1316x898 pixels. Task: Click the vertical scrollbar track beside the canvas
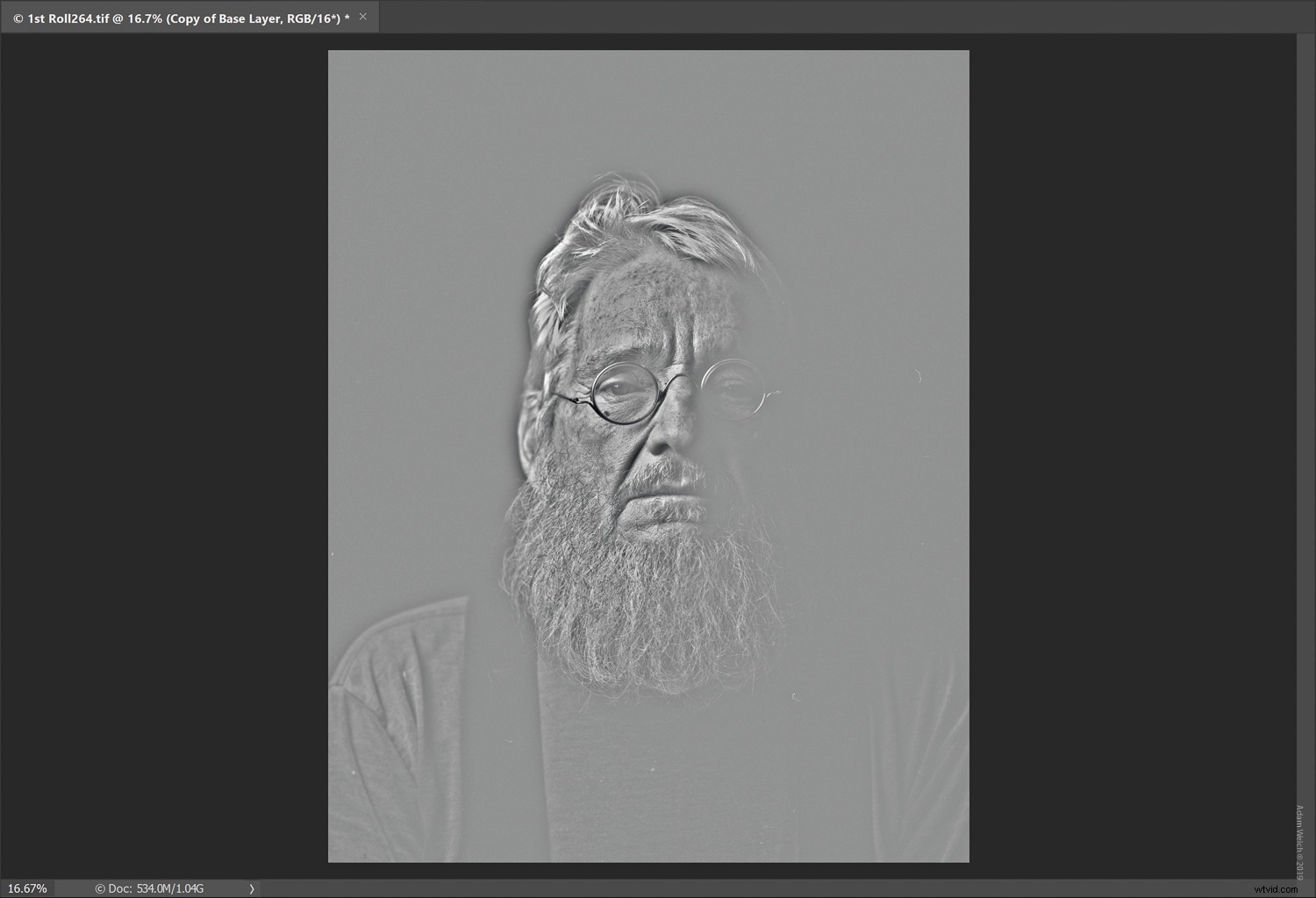pyautogui.click(x=1304, y=438)
